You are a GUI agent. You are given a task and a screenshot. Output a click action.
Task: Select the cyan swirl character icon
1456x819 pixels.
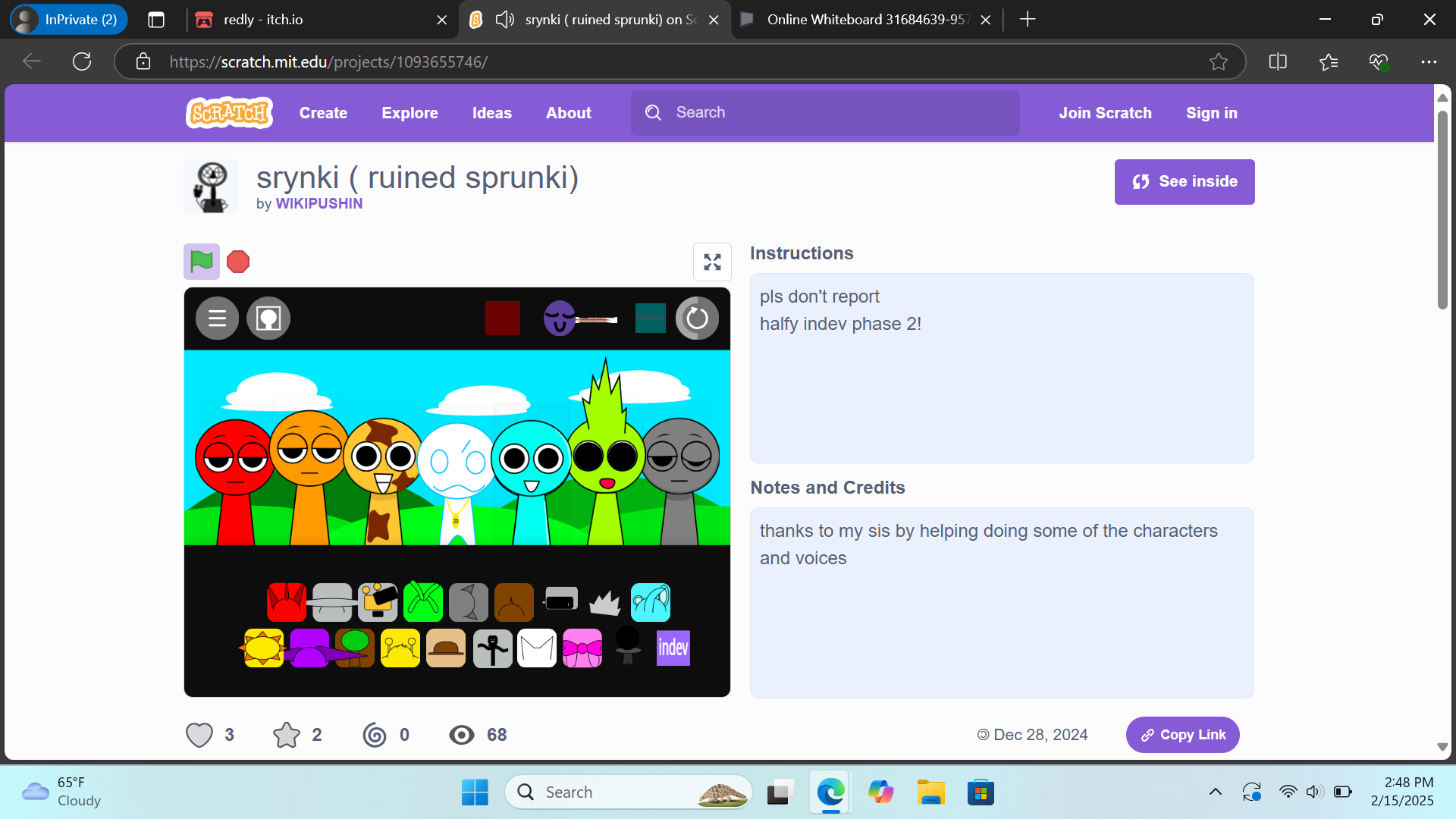(x=651, y=602)
